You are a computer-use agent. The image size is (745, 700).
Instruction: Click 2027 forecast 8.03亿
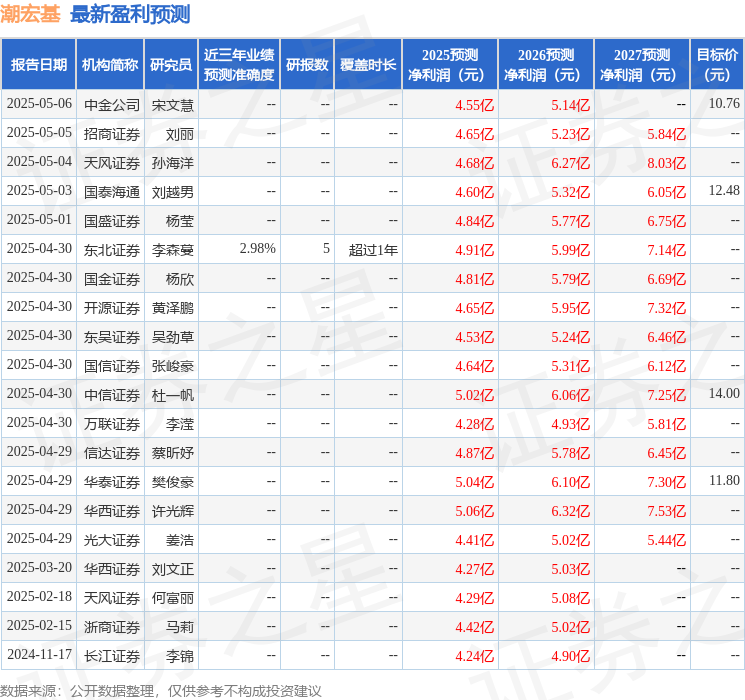667,163
